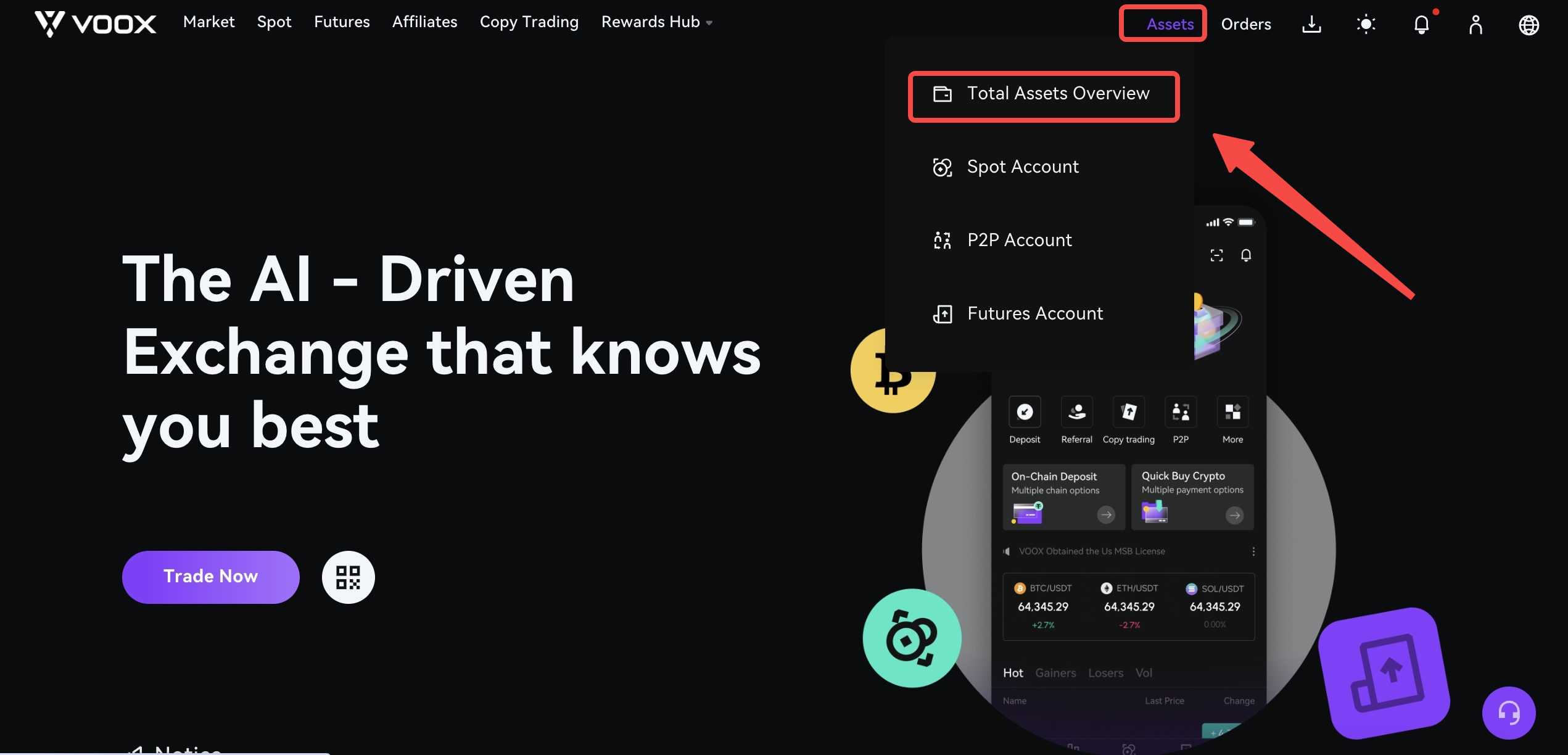This screenshot has width=1568, height=755.
Task: Open the Market page
Action: pyautogui.click(x=208, y=22)
